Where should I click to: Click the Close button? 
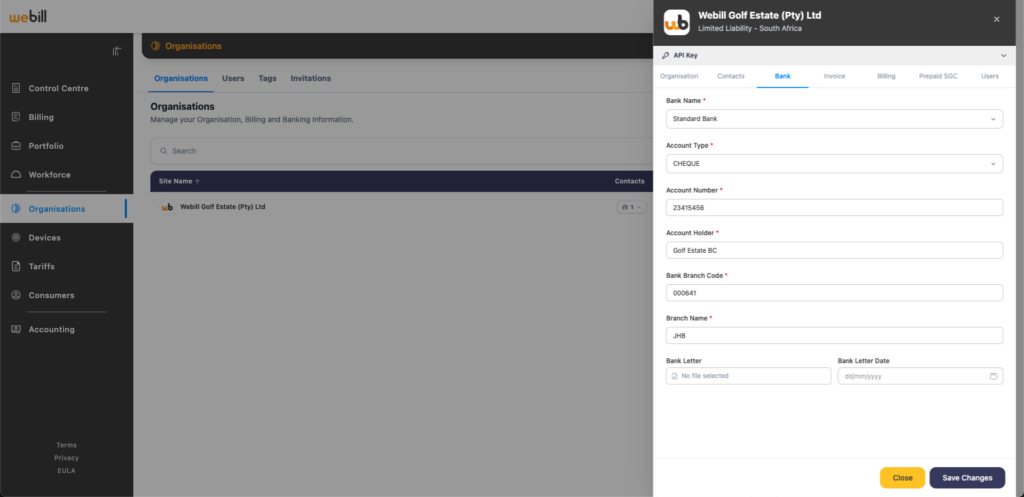(902, 478)
